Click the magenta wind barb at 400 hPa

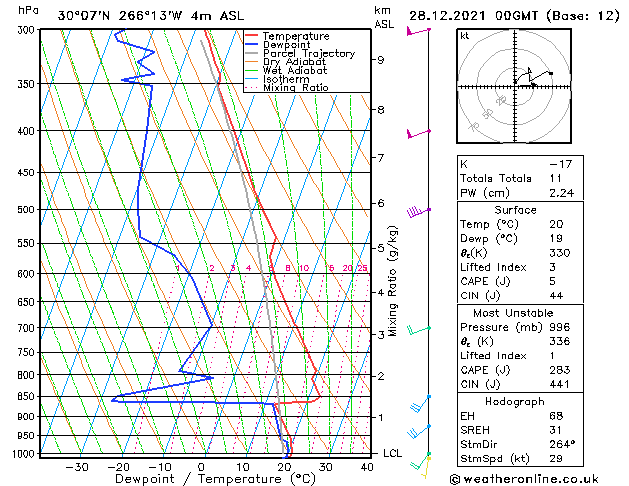click(418, 133)
